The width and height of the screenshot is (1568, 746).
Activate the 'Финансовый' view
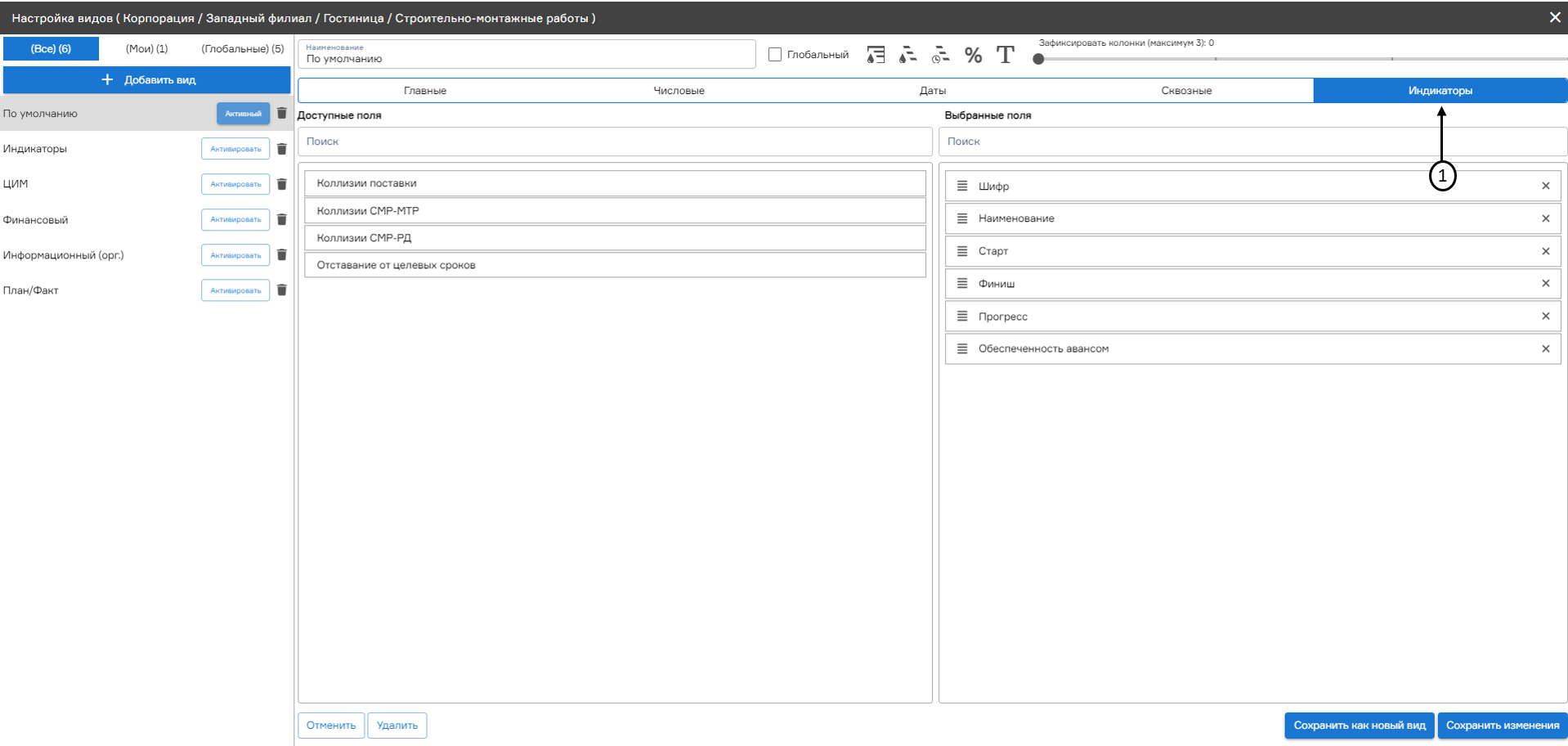click(235, 219)
